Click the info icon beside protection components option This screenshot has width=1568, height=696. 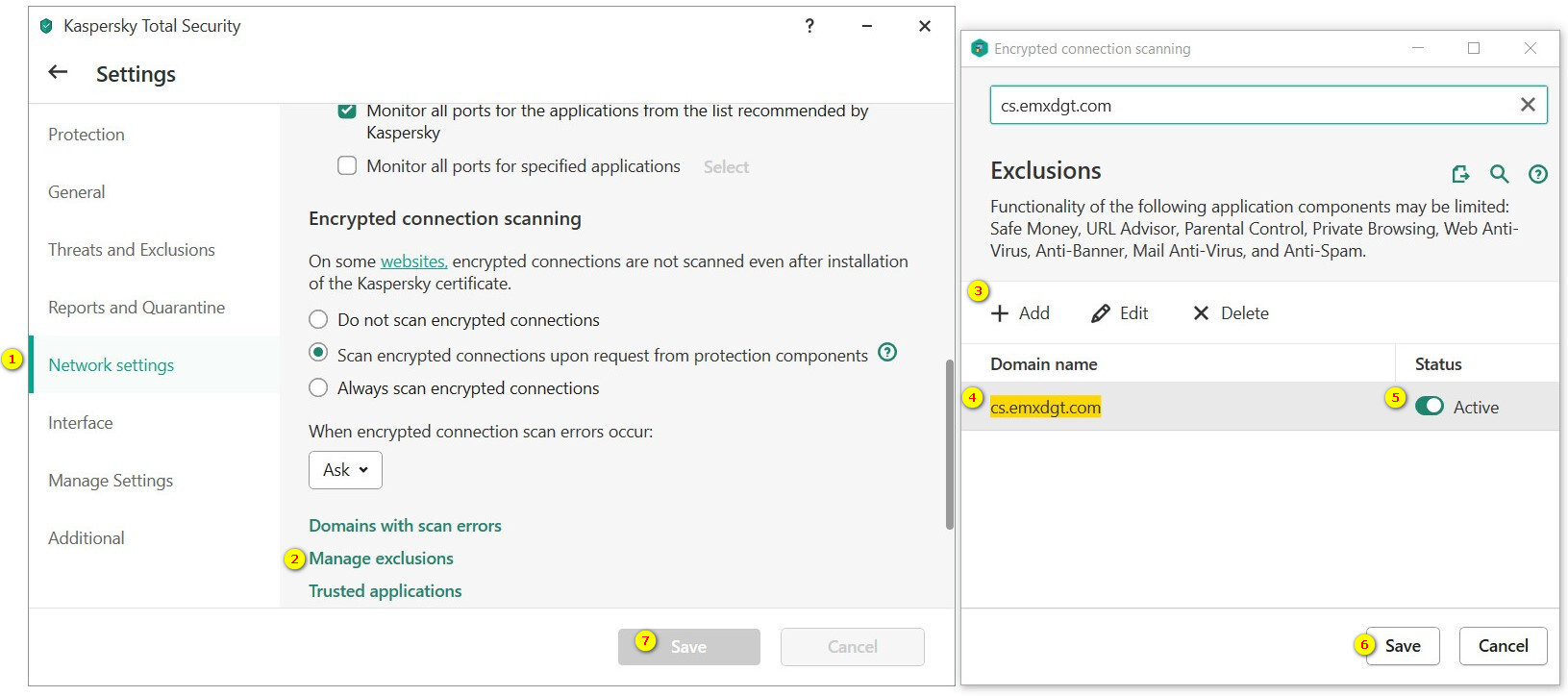pyautogui.click(x=887, y=353)
